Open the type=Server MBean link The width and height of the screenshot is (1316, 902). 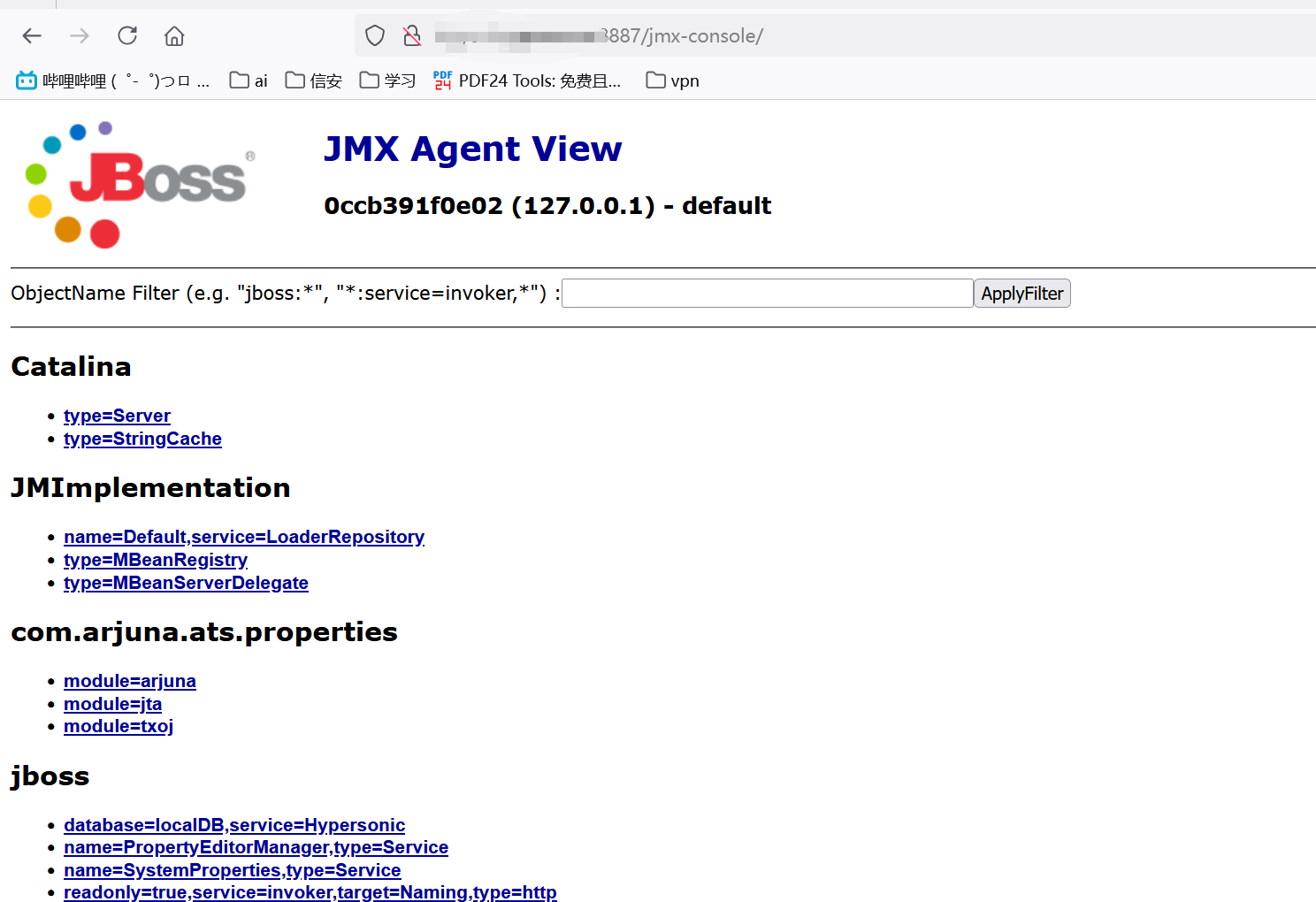click(117, 416)
